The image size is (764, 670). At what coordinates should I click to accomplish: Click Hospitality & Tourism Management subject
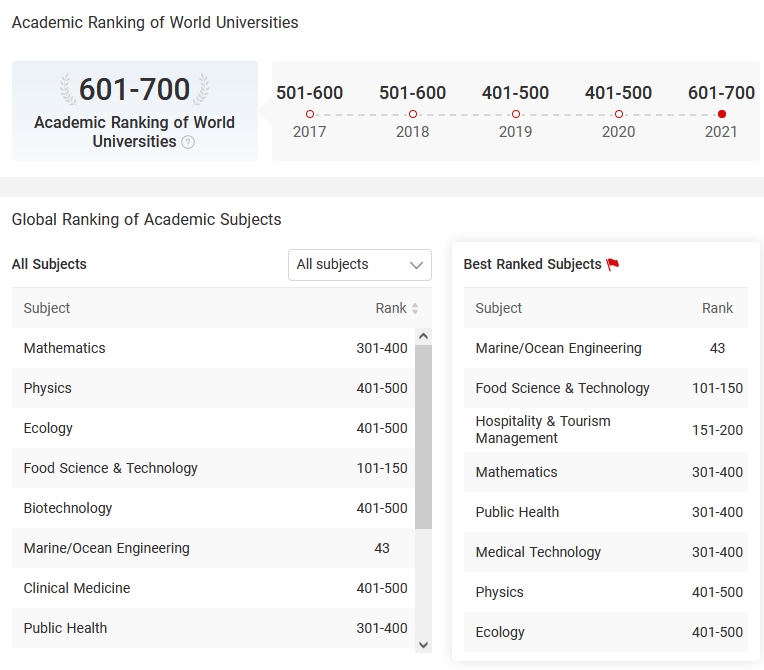coord(543,429)
